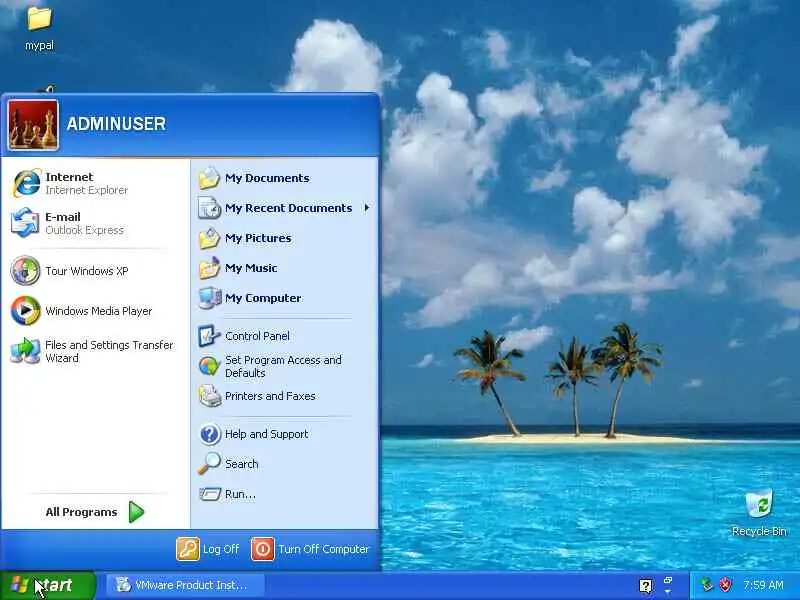
Task: Click the My Recent Documents text label
Action: pyautogui.click(x=288, y=208)
